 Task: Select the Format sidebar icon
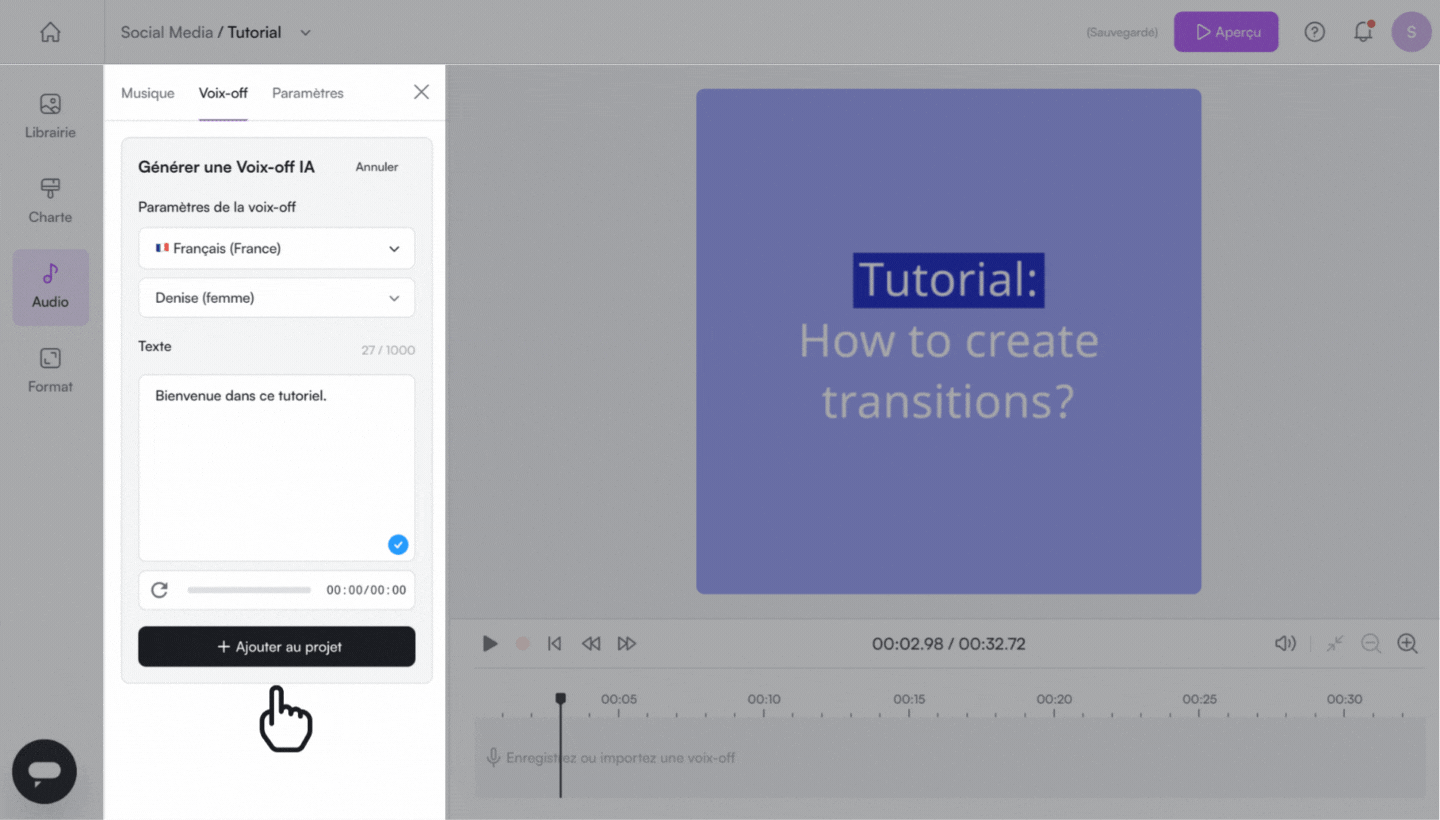tap(50, 370)
